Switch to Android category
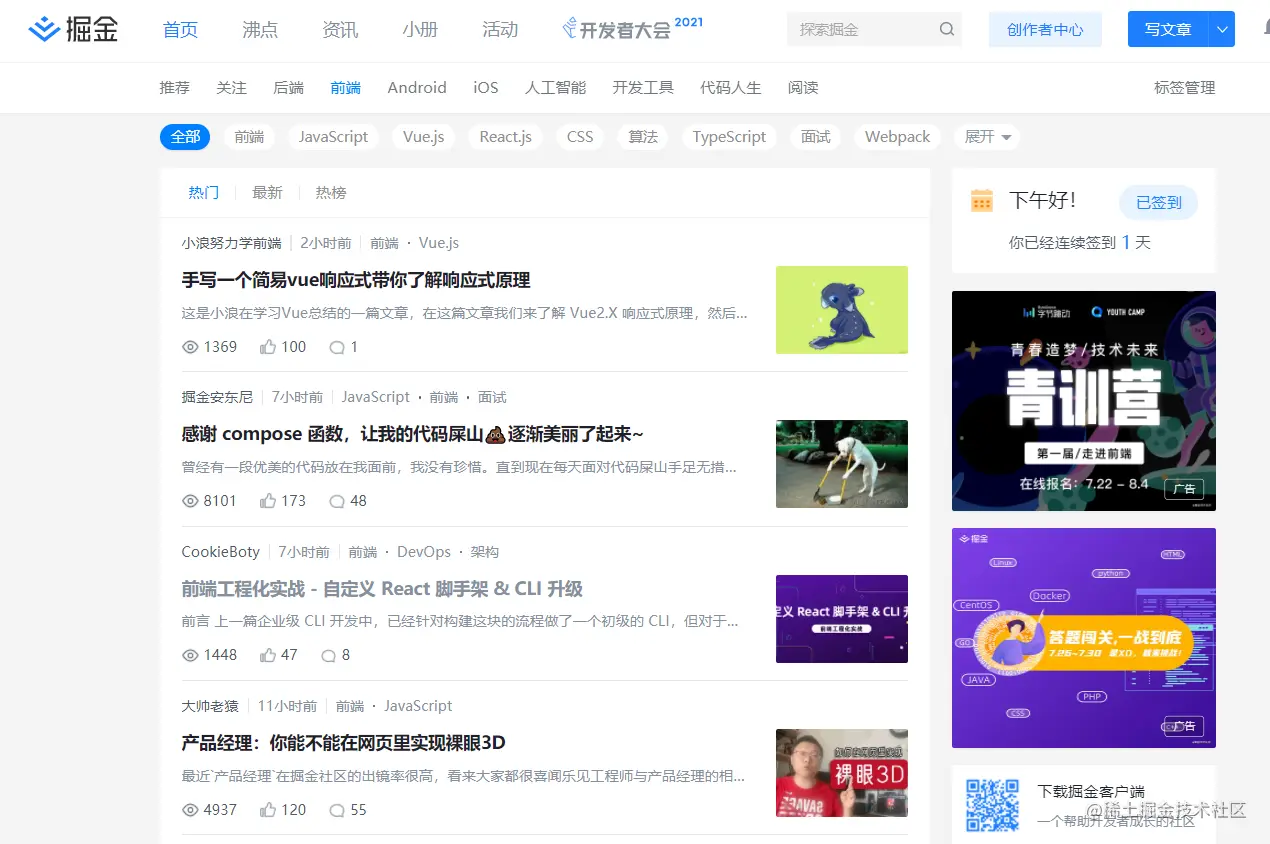Image resolution: width=1270 pixels, height=844 pixels. point(417,88)
